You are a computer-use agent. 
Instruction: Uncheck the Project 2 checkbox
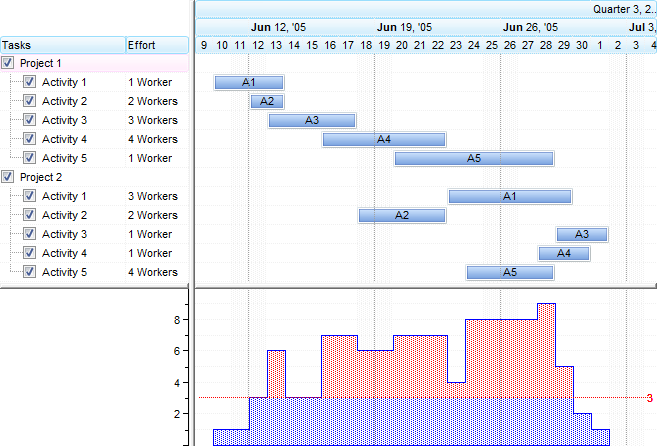[x=9, y=177]
